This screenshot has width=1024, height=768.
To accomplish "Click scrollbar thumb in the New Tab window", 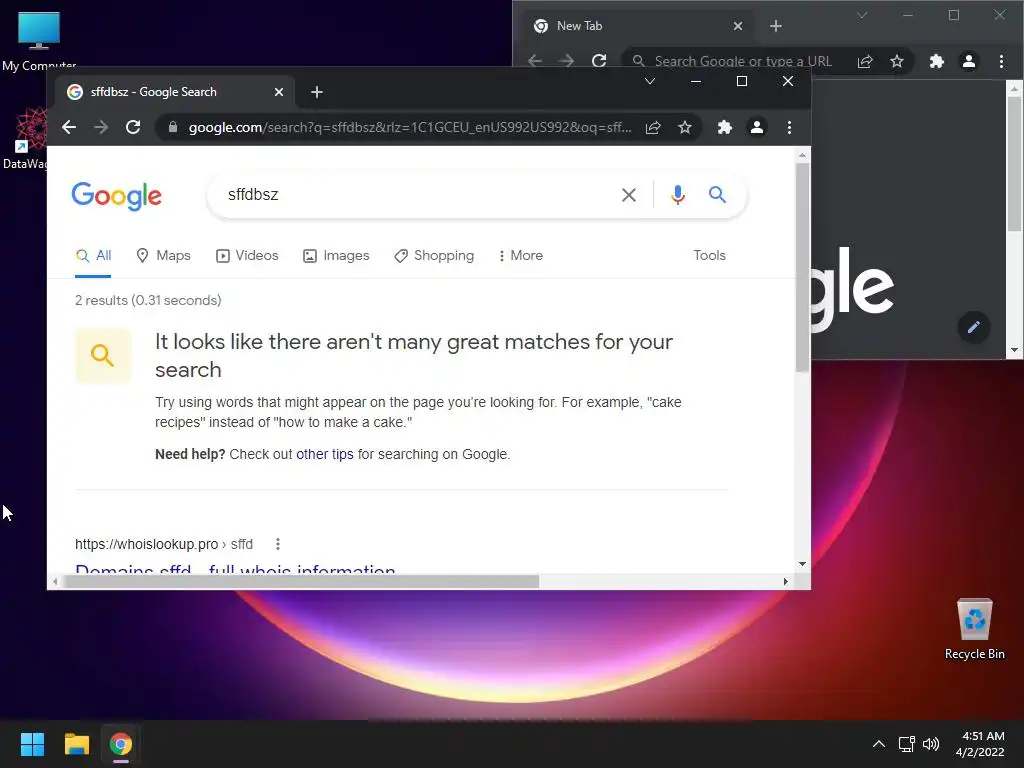I will pos(1014,164).
